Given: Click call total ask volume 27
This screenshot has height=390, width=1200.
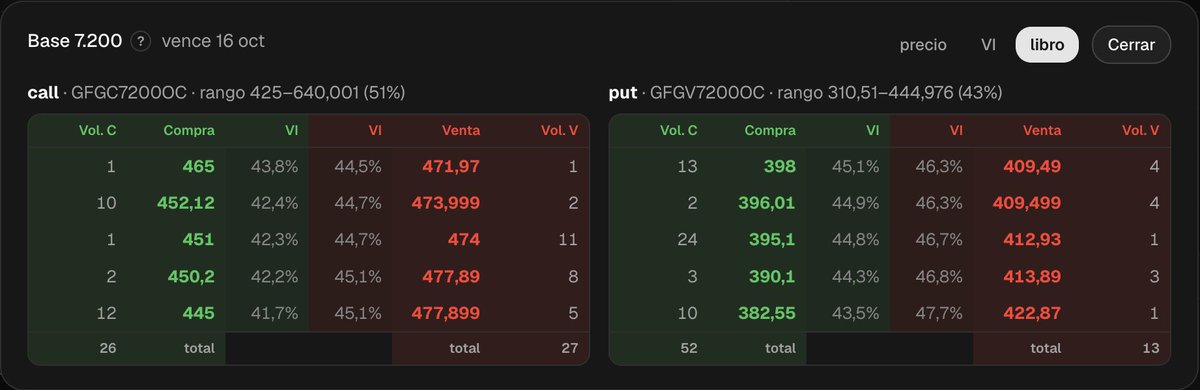Looking at the screenshot, I should [570, 348].
